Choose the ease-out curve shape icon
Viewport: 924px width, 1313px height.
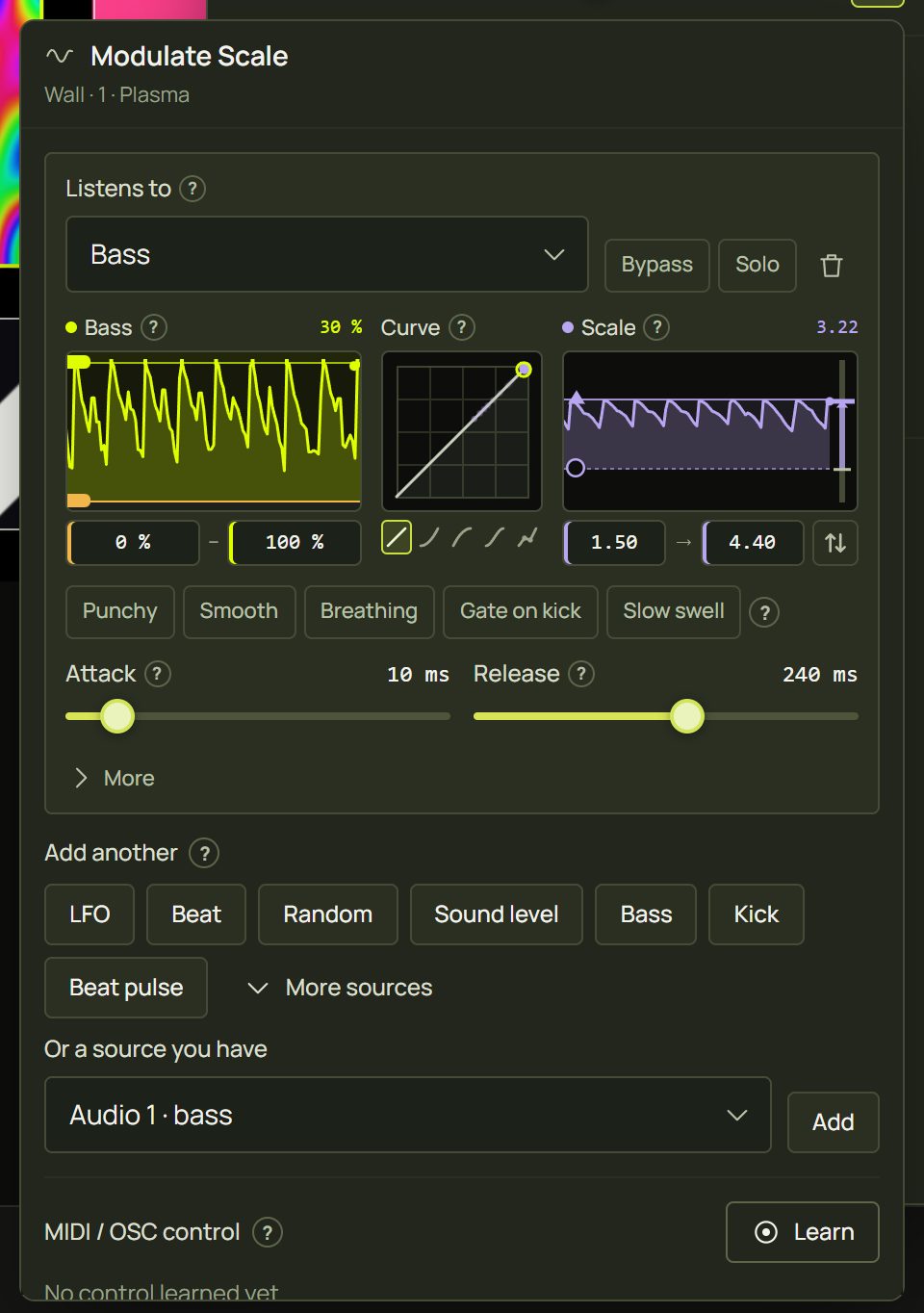462,538
